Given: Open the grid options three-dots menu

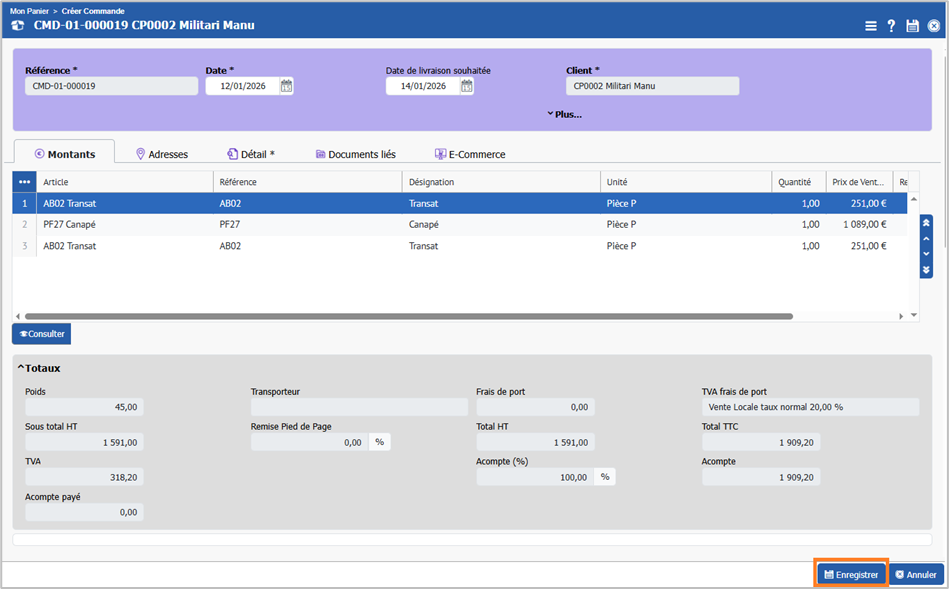Looking at the screenshot, I should 24,182.
